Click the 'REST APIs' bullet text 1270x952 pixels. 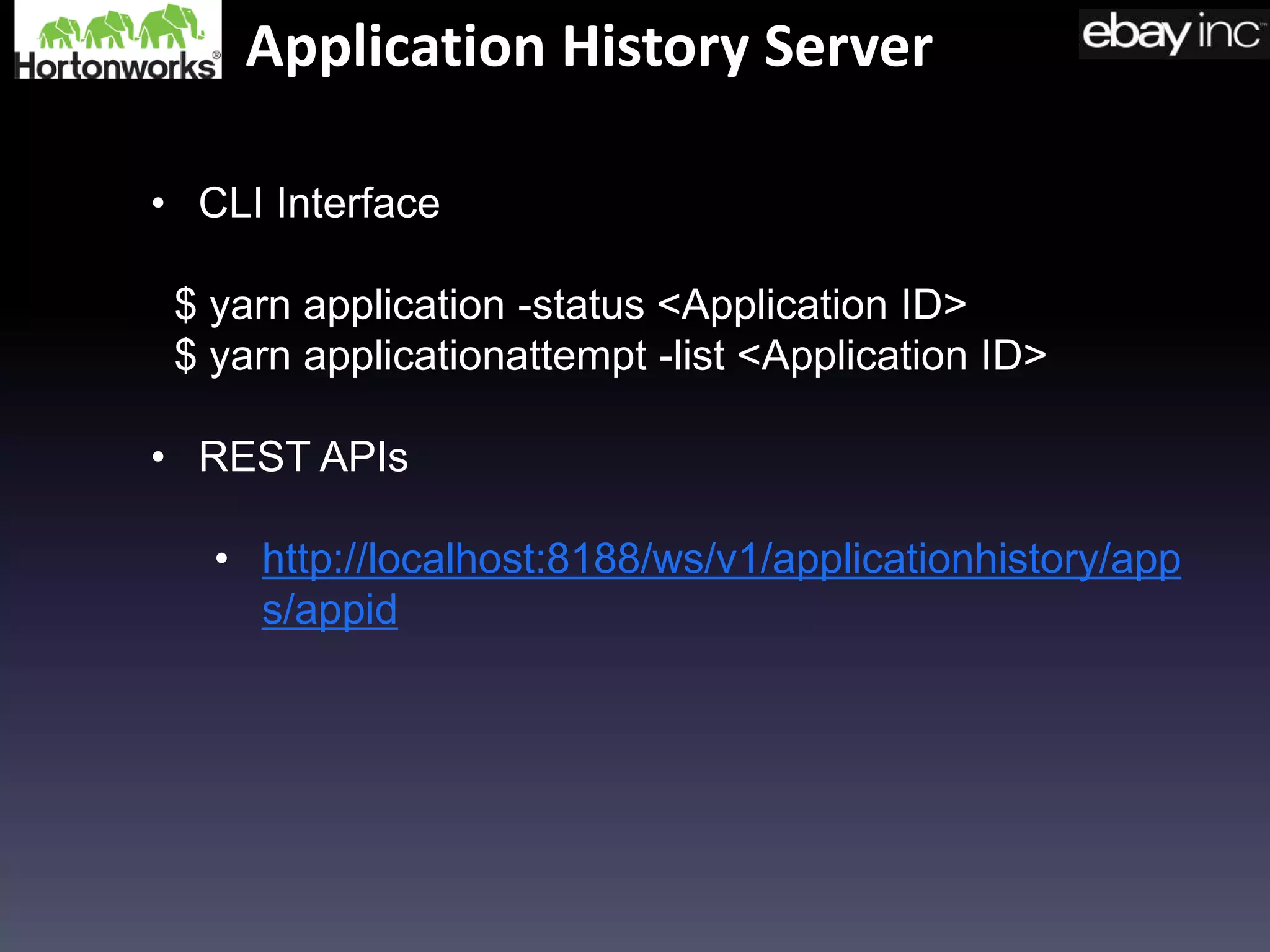pos(303,457)
